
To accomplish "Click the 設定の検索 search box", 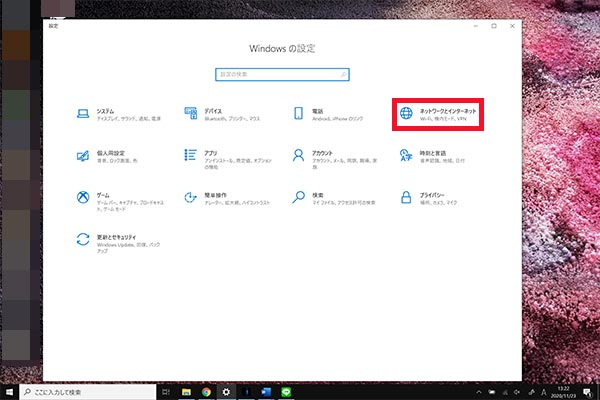I will click(x=283, y=74).
